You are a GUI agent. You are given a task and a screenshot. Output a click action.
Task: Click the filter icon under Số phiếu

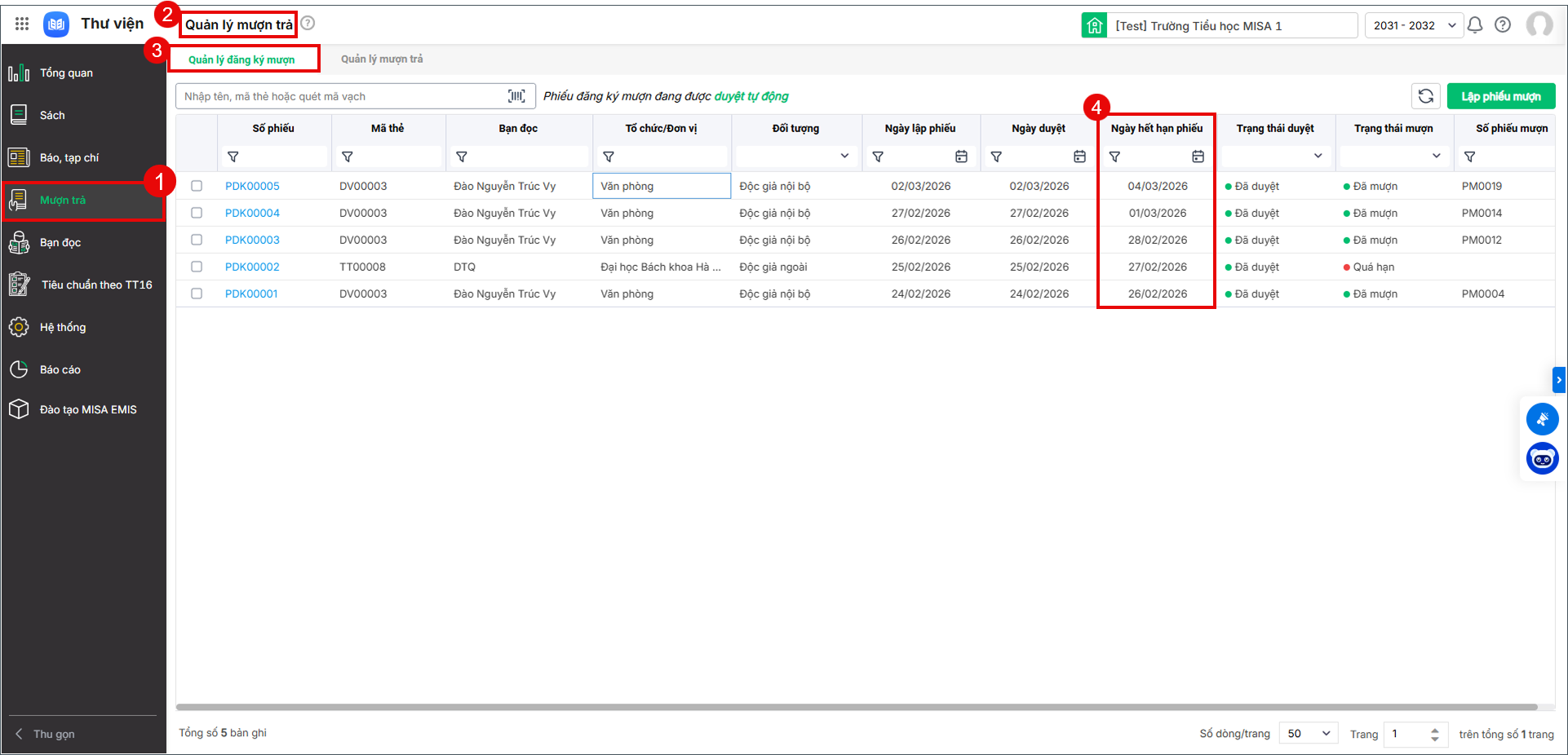point(233,157)
